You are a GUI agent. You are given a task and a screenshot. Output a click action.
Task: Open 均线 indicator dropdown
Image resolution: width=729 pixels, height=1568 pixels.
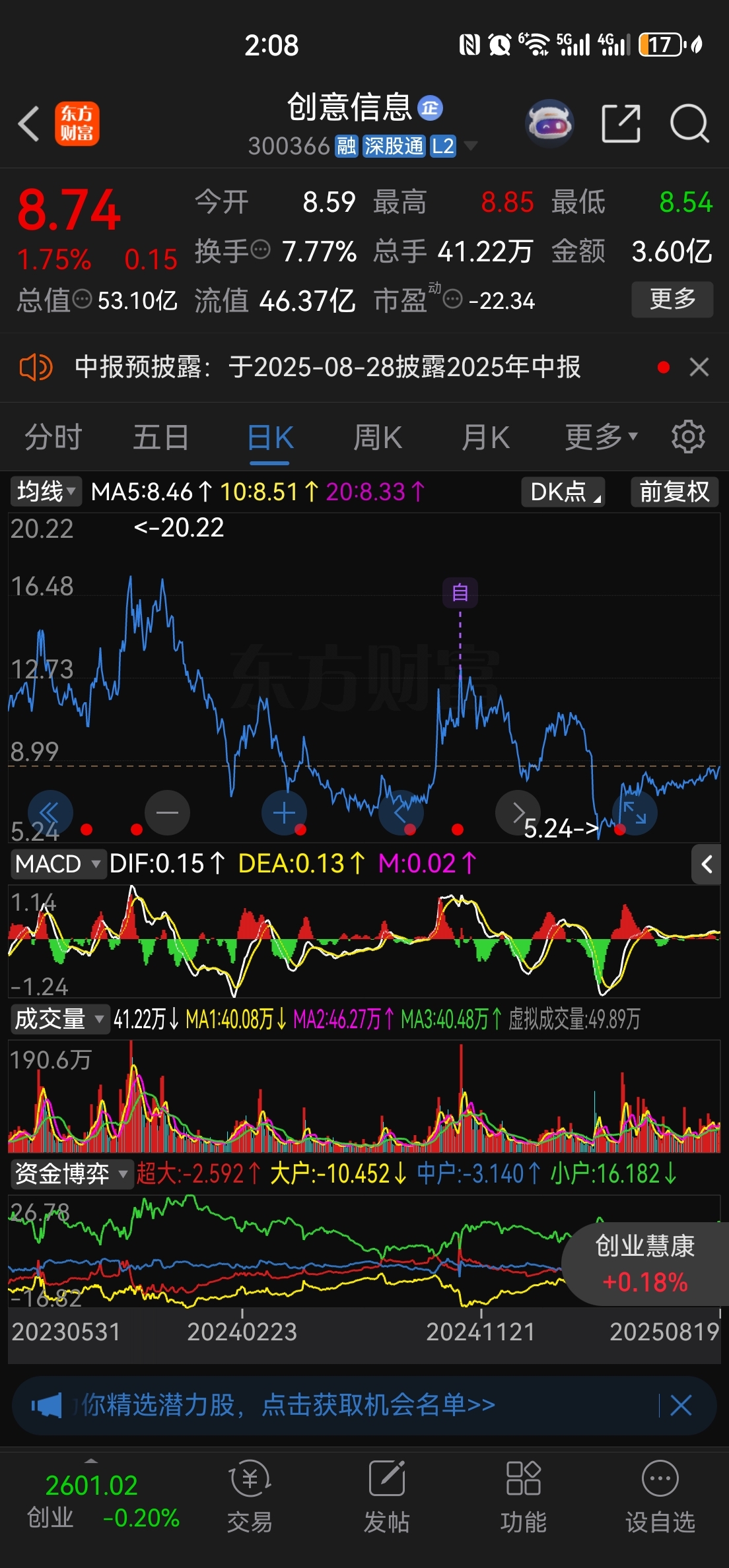46,492
